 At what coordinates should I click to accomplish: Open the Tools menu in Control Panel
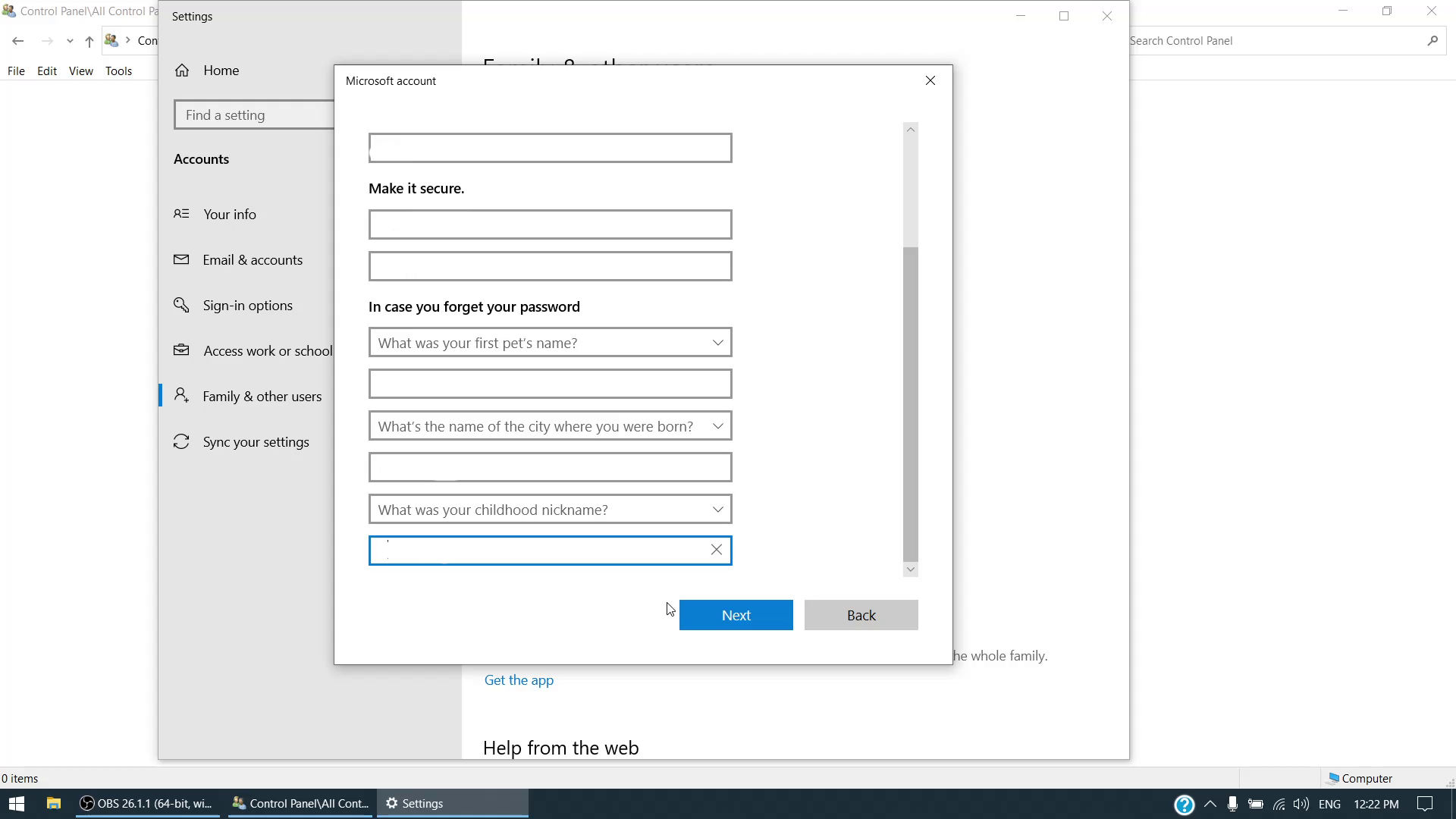tap(118, 71)
